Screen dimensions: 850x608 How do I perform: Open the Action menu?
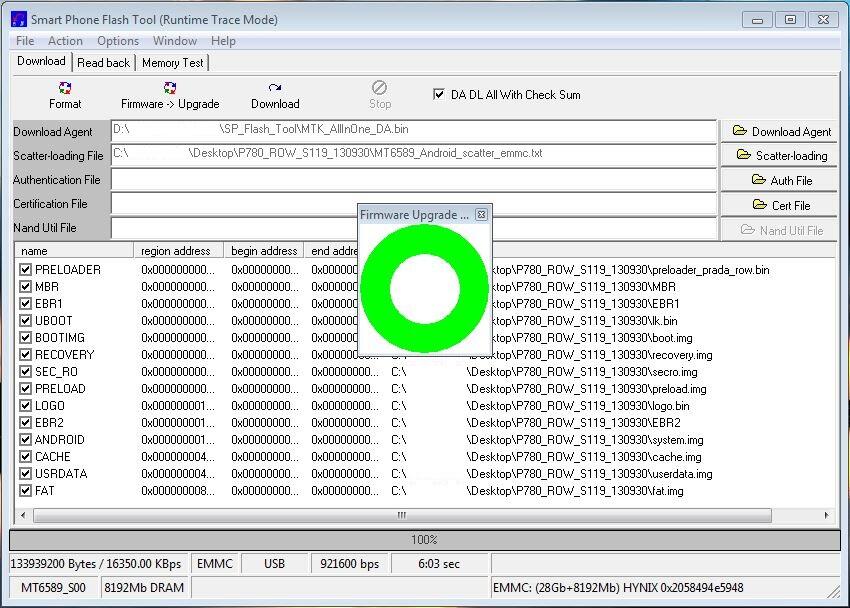coord(65,41)
